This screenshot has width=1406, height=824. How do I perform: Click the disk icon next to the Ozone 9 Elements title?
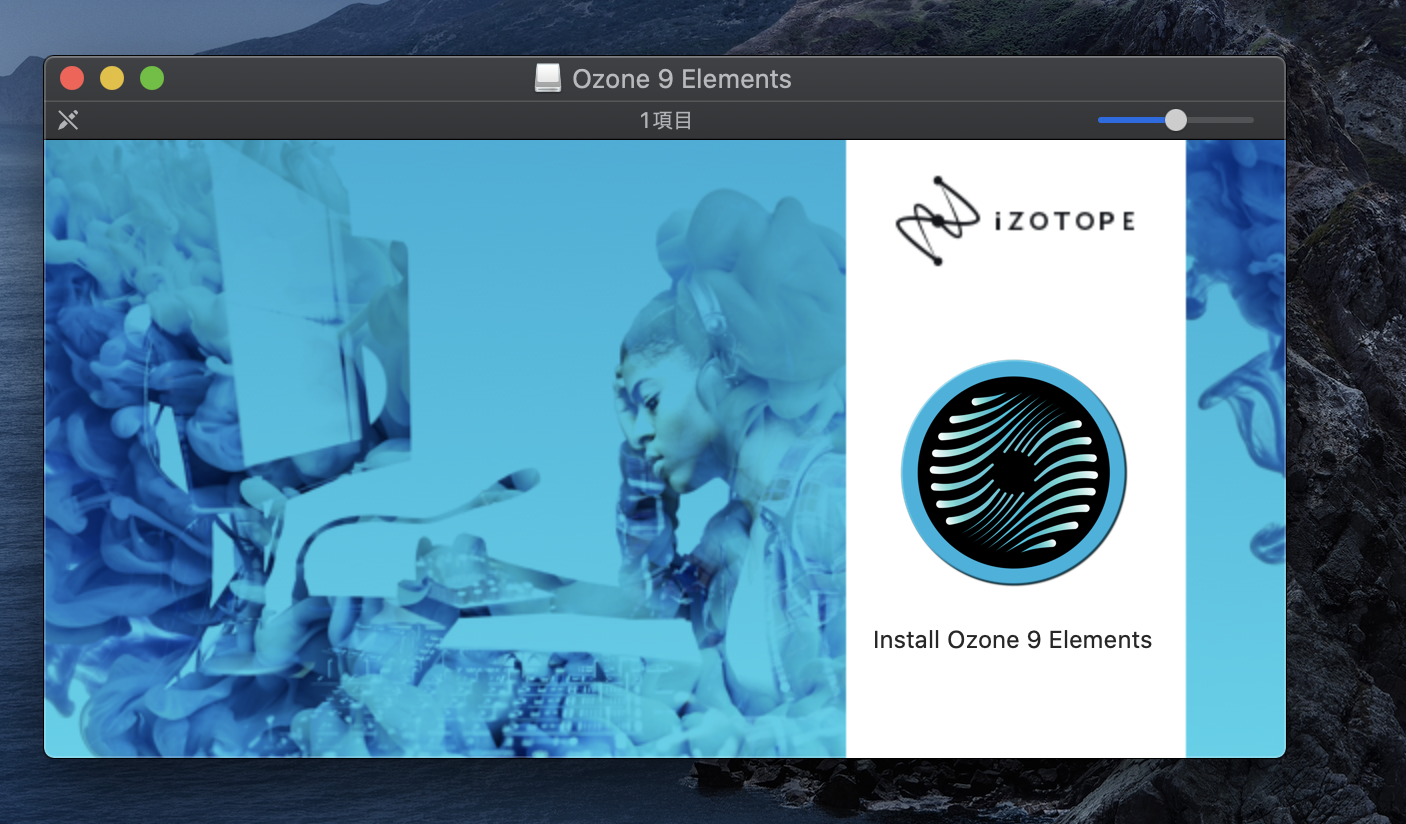[548, 79]
